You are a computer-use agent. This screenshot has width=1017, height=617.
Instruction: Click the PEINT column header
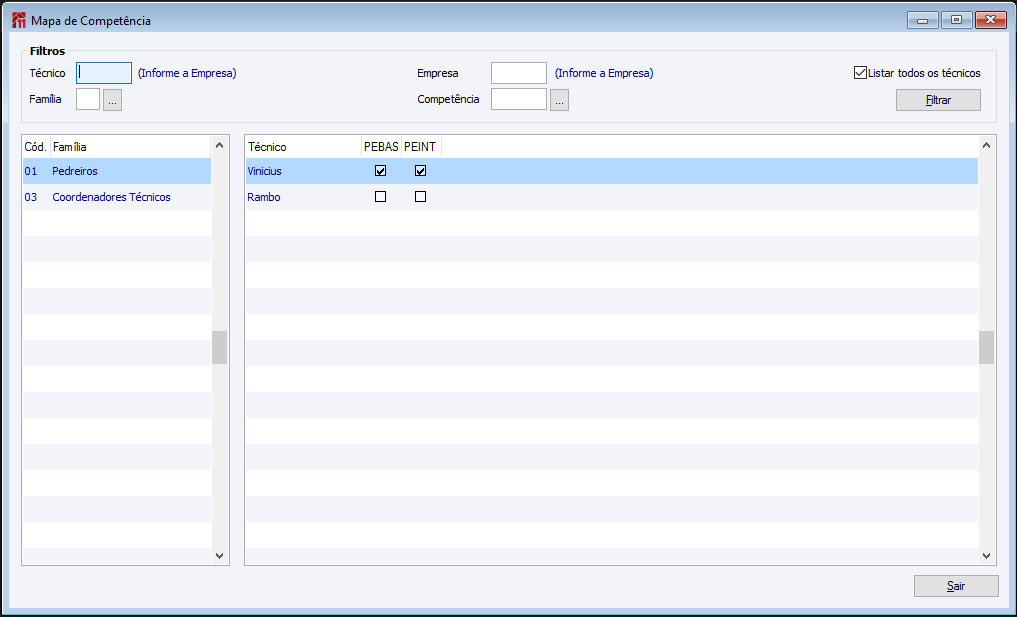421,147
